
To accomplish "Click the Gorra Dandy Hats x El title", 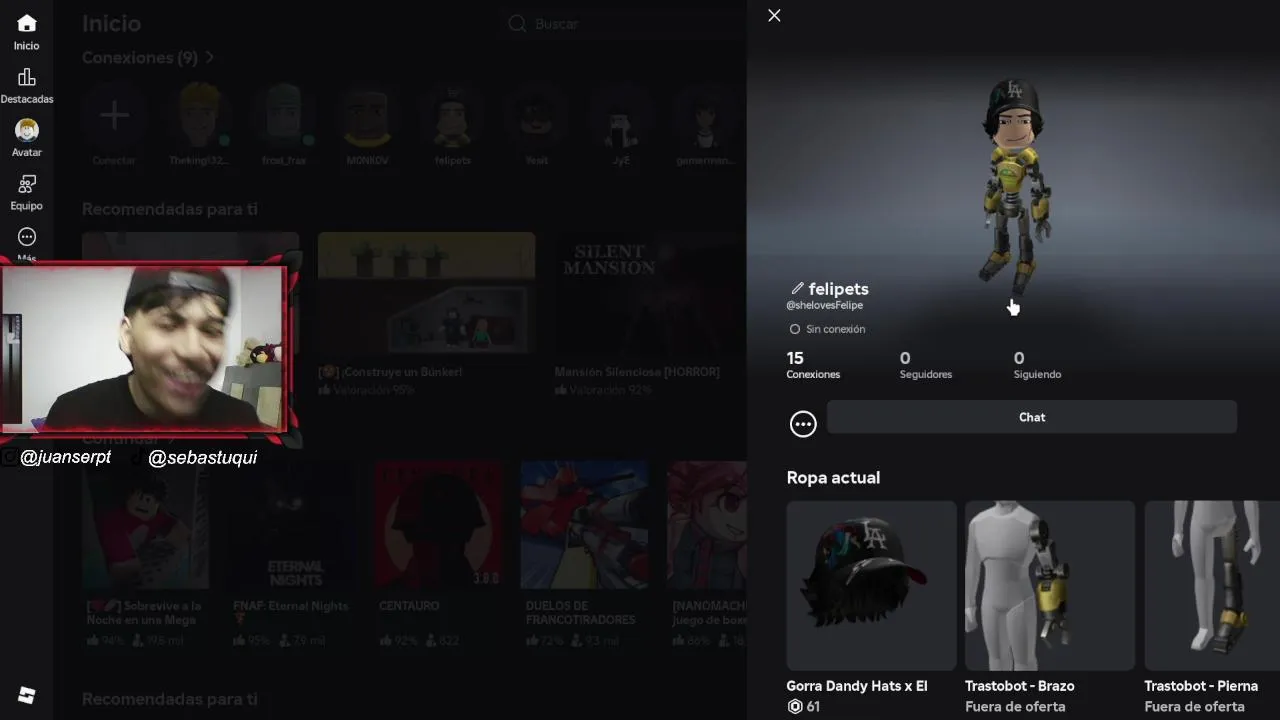I will [x=857, y=686].
